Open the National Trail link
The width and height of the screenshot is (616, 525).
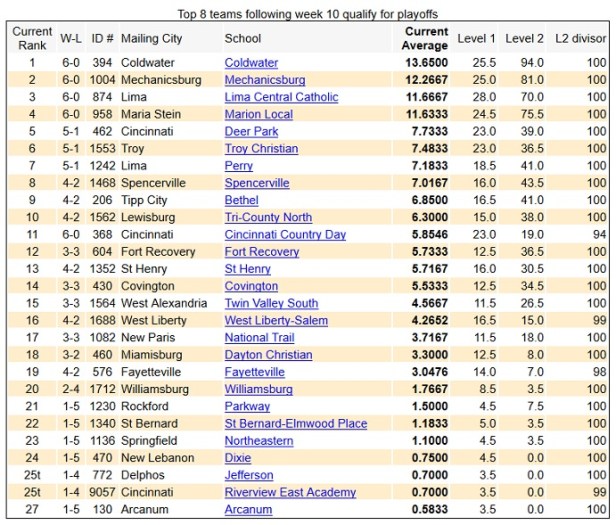pyautogui.click(x=259, y=338)
